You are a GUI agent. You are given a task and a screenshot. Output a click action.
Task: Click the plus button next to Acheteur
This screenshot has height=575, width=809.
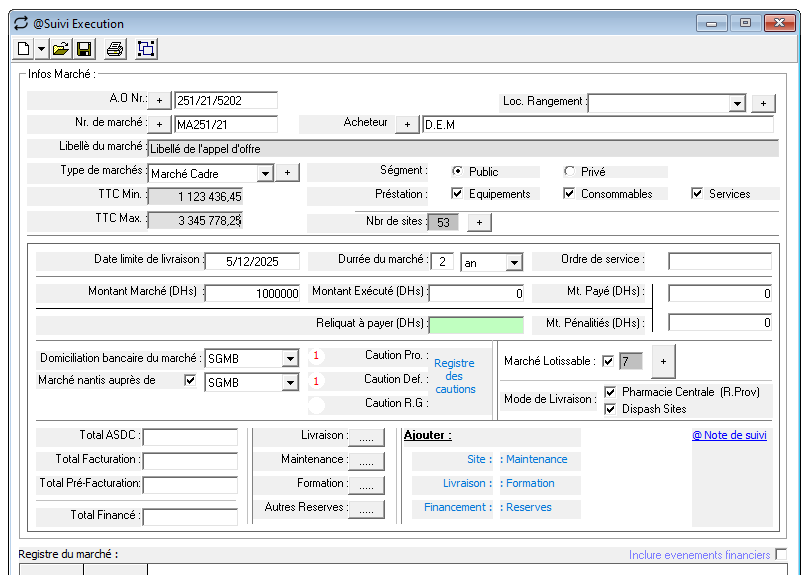click(x=407, y=124)
